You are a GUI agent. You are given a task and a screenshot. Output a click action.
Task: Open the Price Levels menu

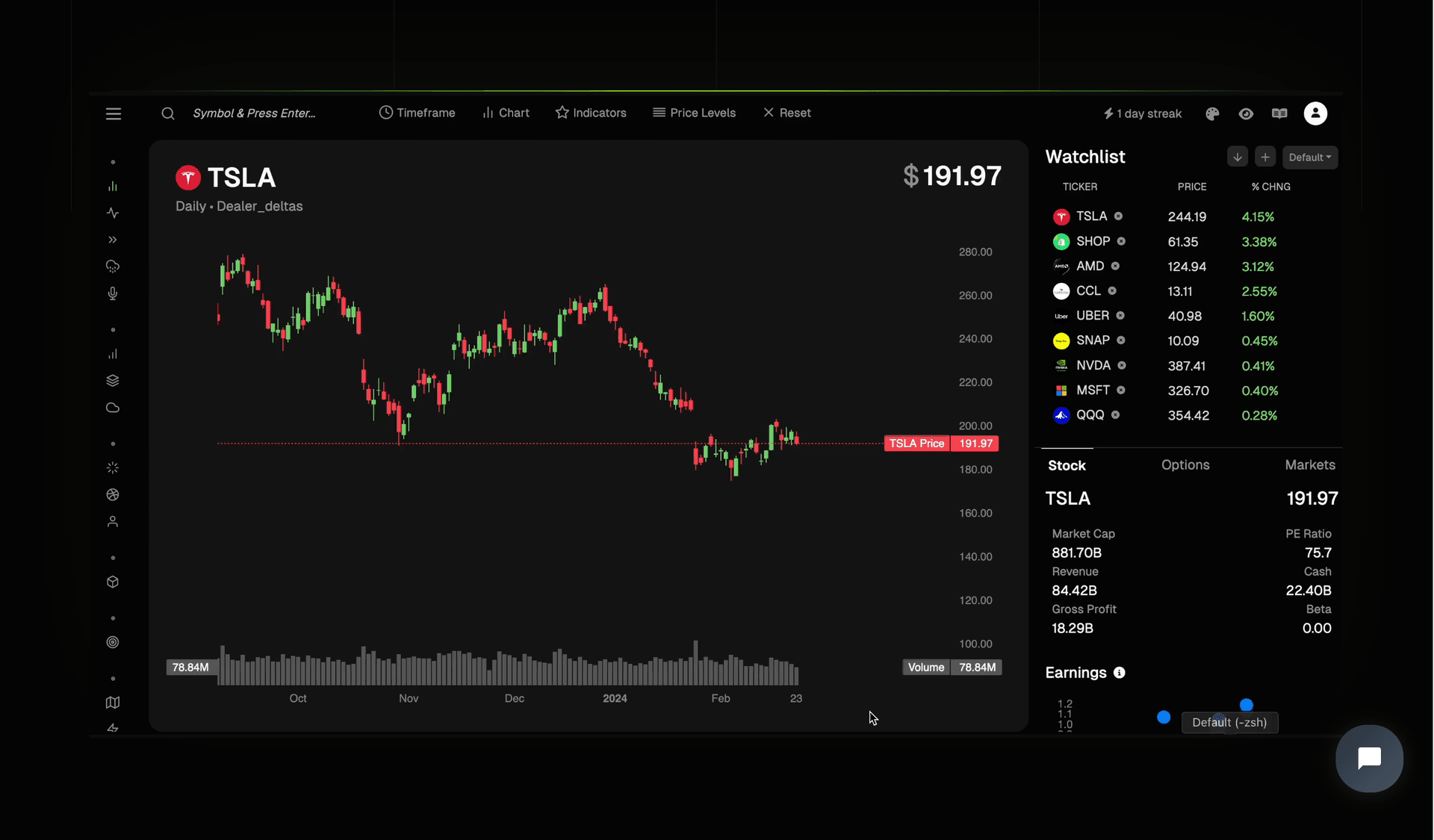(694, 113)
